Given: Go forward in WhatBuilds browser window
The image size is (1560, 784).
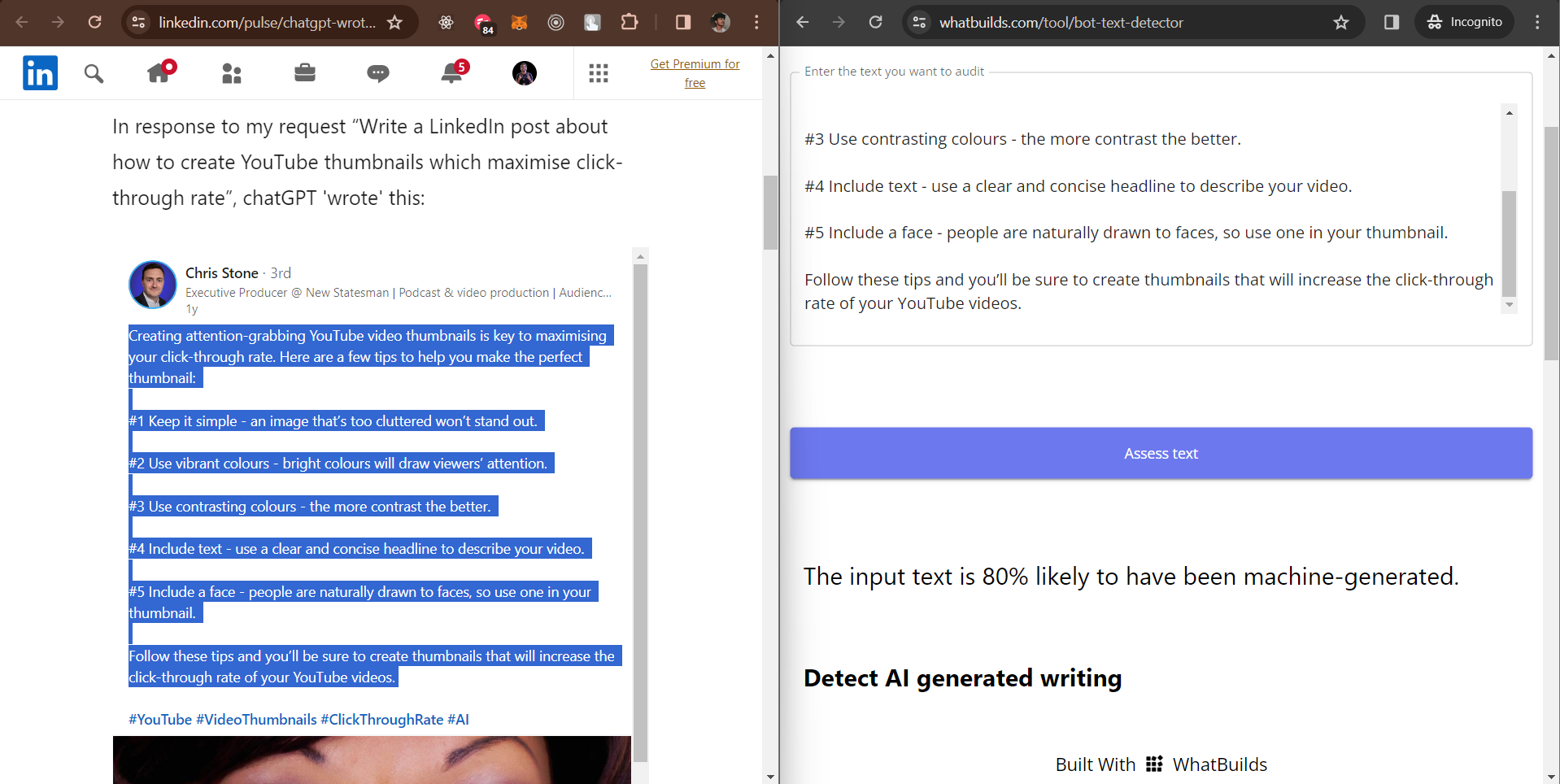Looking at the screenshot, I should pyautogui.click(x=839, y=22).
